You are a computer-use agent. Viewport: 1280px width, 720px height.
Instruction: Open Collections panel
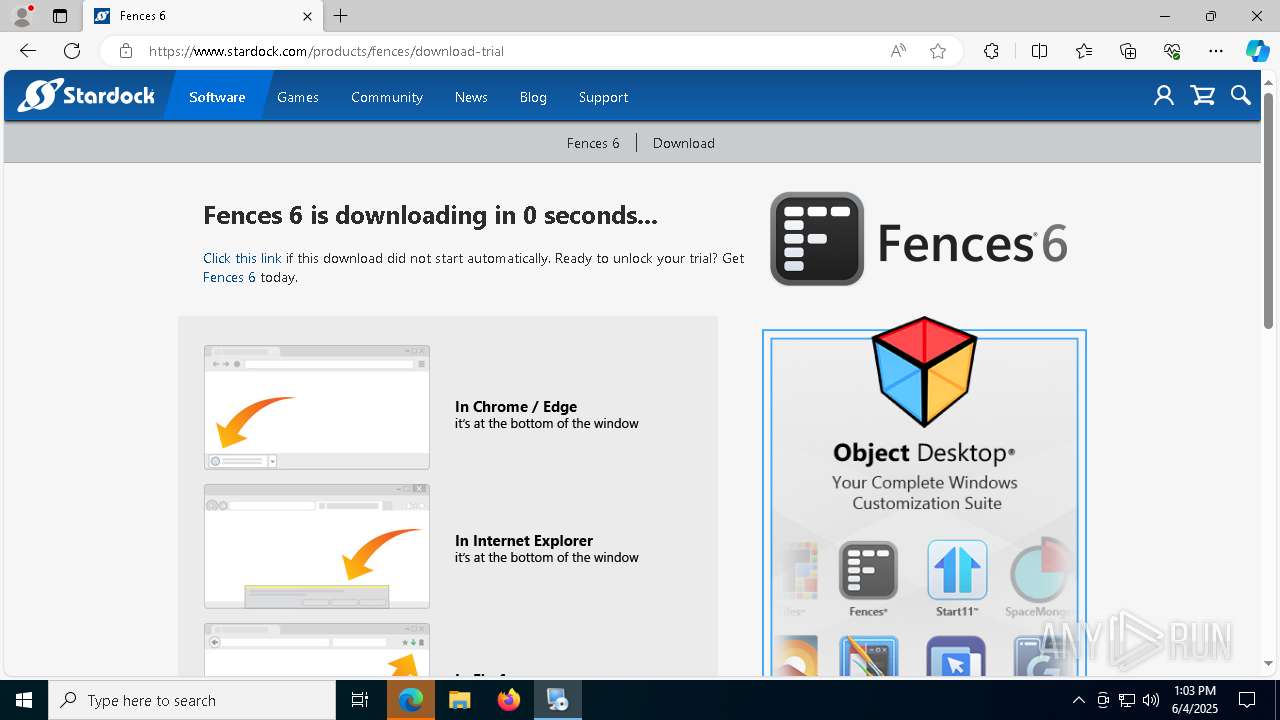click(x=1128, y=51)
